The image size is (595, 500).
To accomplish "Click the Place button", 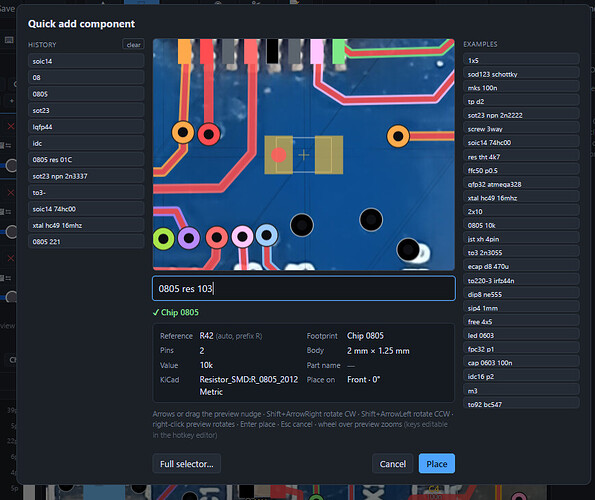I will (436, 464).
